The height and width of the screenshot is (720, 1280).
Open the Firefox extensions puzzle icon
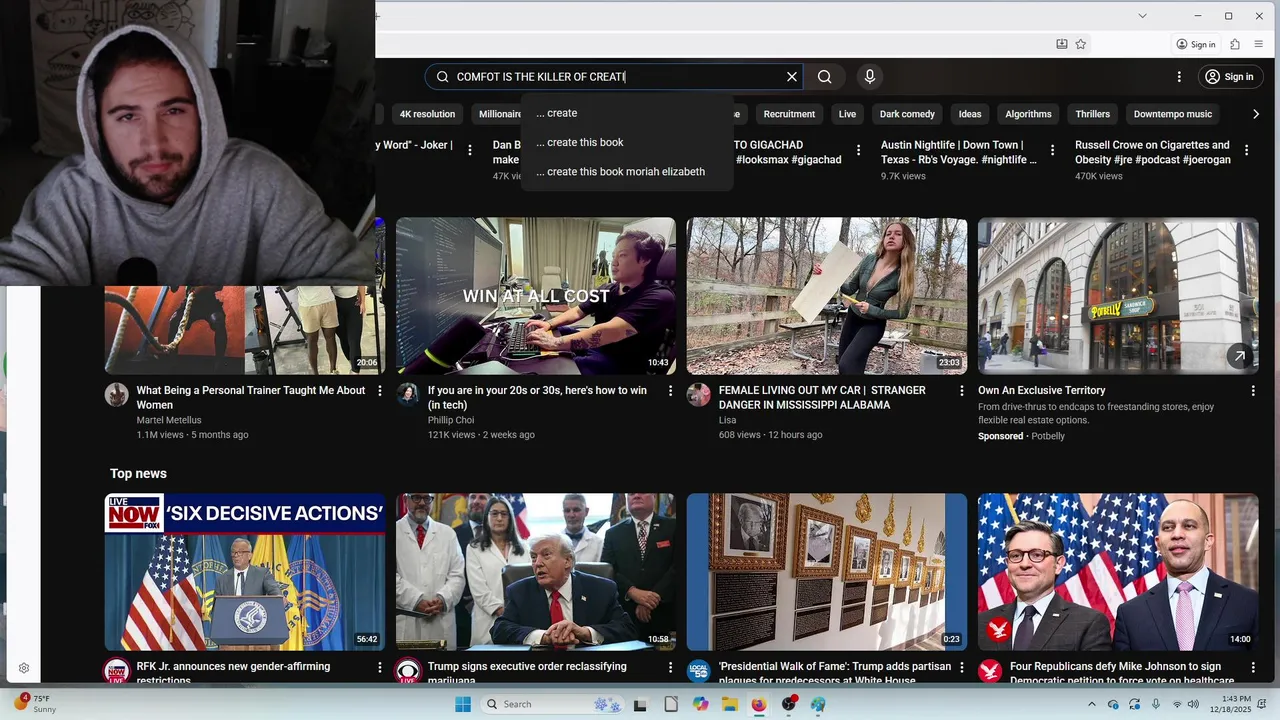pyautogui.click(x=1235, y=44)
